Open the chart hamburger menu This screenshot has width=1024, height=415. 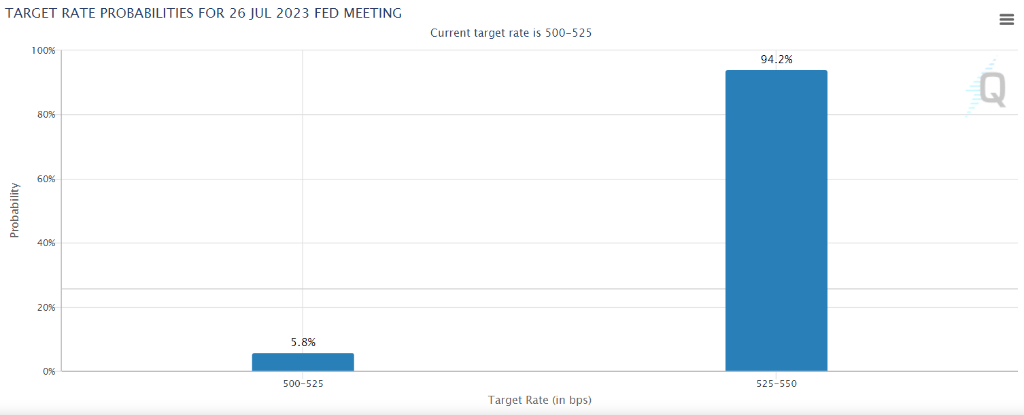[x=1006, y=20]
